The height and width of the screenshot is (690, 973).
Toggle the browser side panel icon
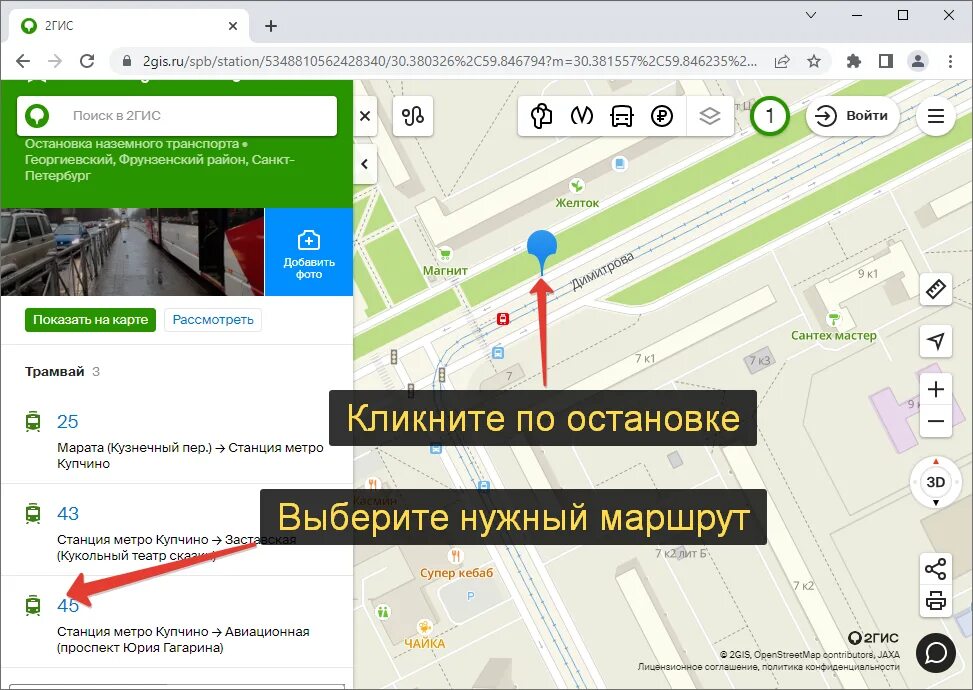(886, 61)
